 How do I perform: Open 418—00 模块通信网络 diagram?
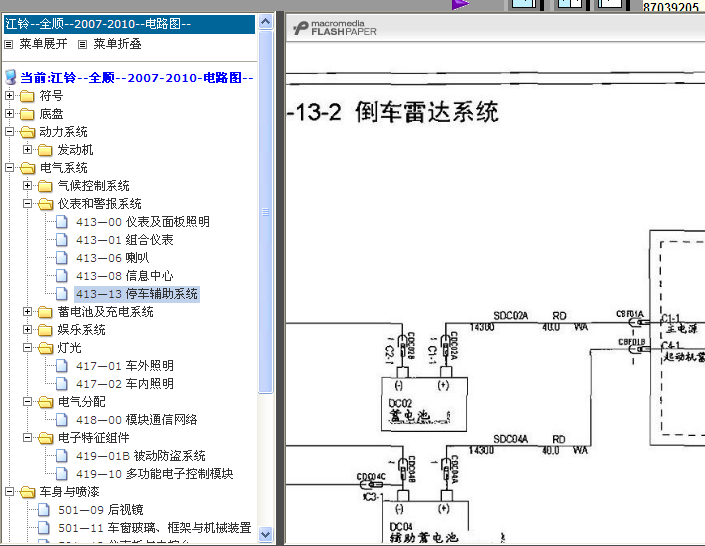click(137, 420)
